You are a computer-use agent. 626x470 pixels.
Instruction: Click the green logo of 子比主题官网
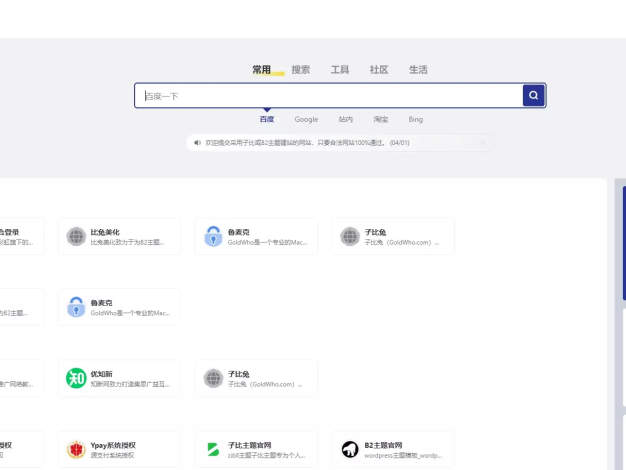(x=213, y=449)
